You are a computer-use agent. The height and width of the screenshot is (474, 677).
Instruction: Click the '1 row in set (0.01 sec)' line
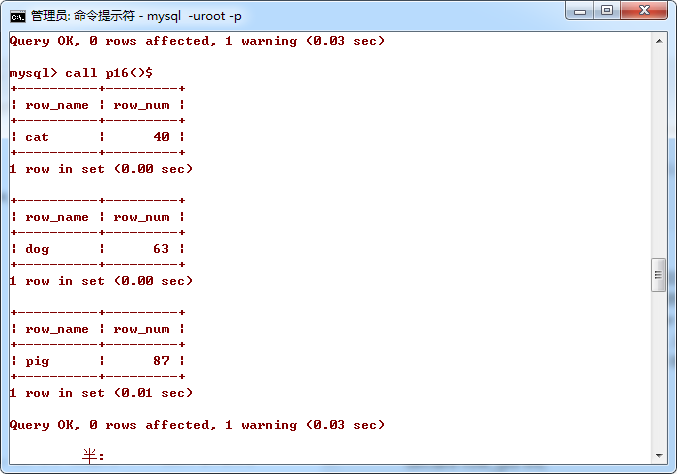(101, 393)
